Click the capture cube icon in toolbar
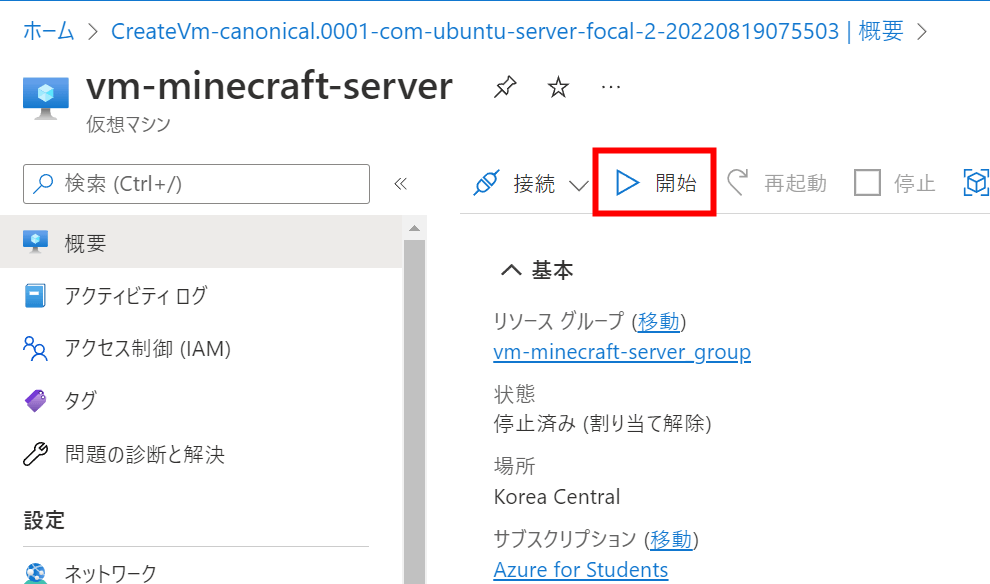This screenshot has height=584, width=990. [976, 183]
